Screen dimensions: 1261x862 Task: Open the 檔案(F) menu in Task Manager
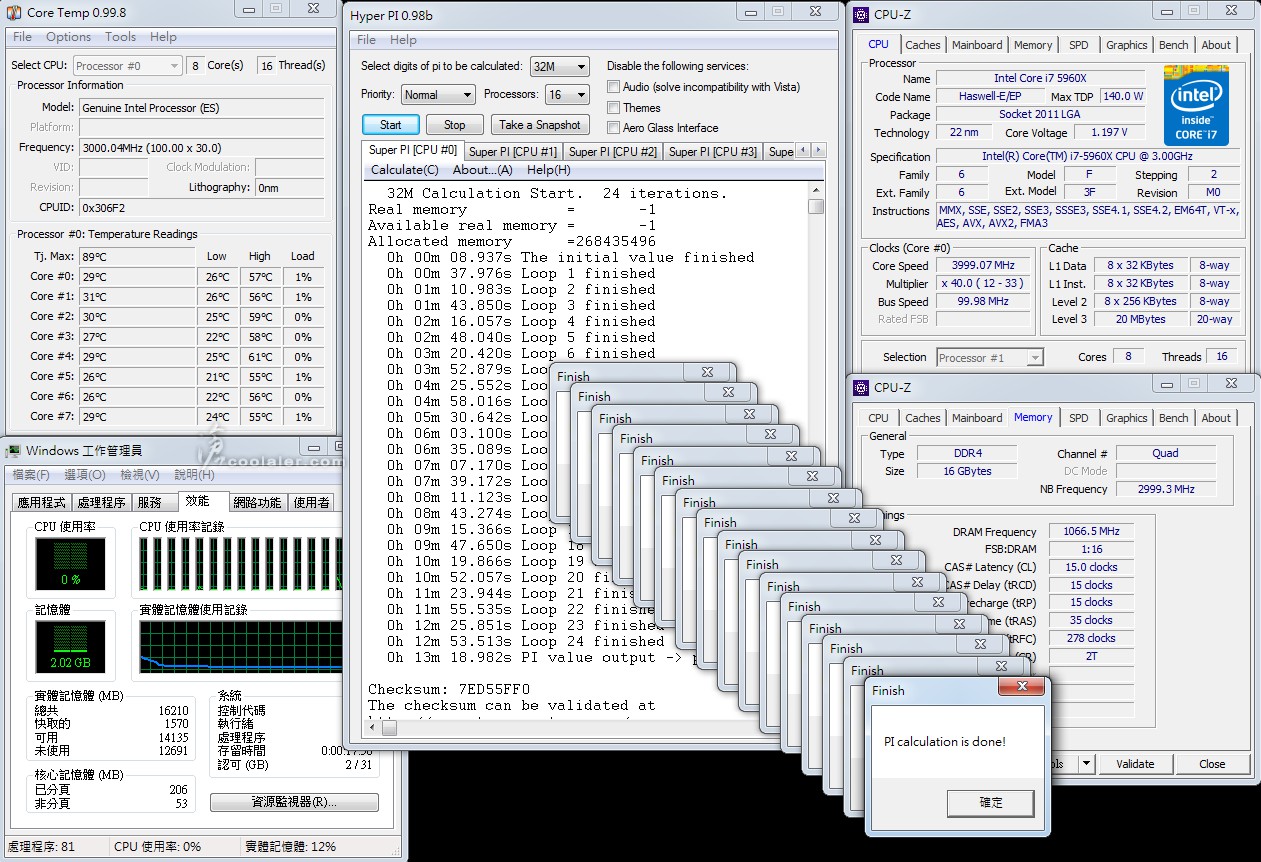[x=30, y=475]
